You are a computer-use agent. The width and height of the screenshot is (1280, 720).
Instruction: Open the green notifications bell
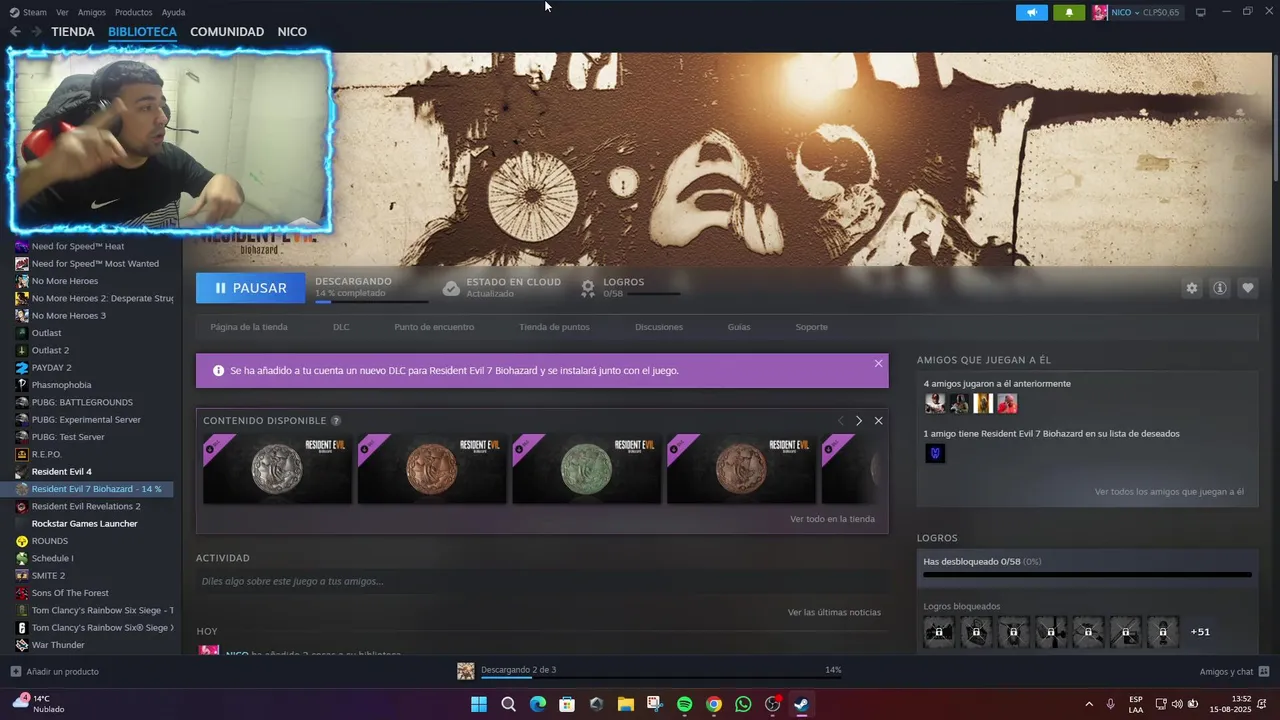click(x=1069, y=12)
